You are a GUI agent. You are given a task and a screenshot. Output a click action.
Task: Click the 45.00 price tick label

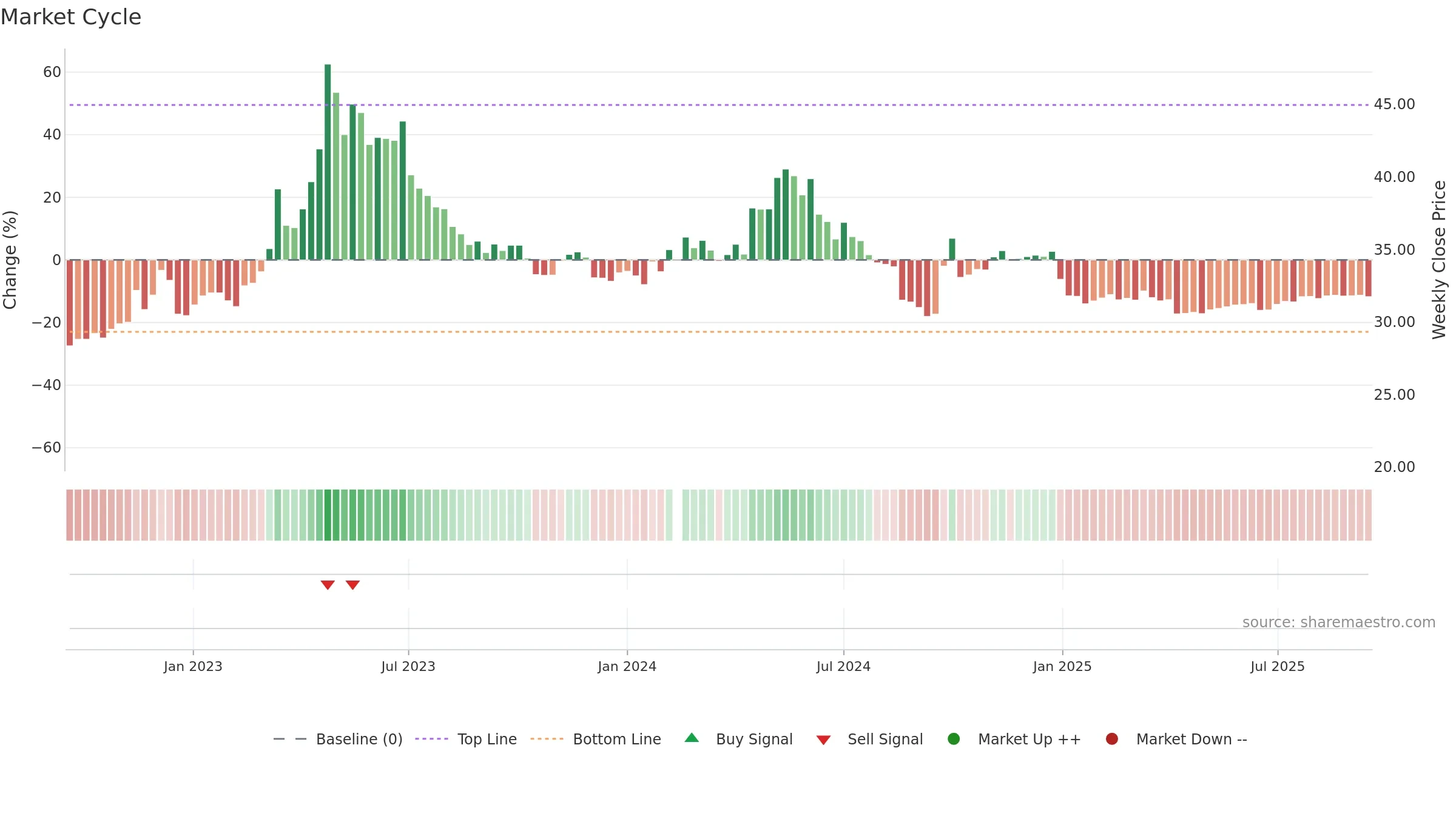click(1394, 104)
